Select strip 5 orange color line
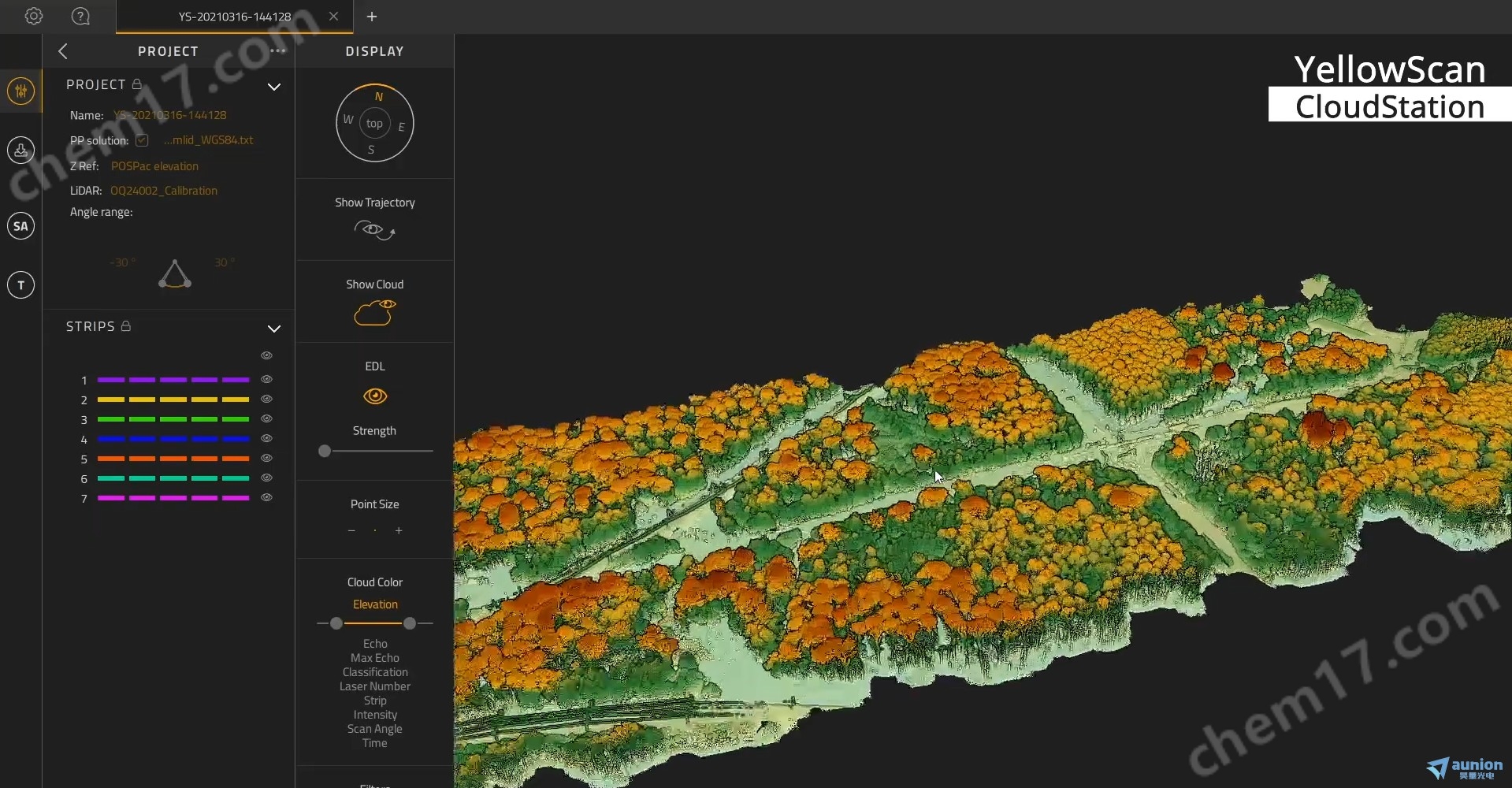 pyautogui.click(x=173, y=459)
